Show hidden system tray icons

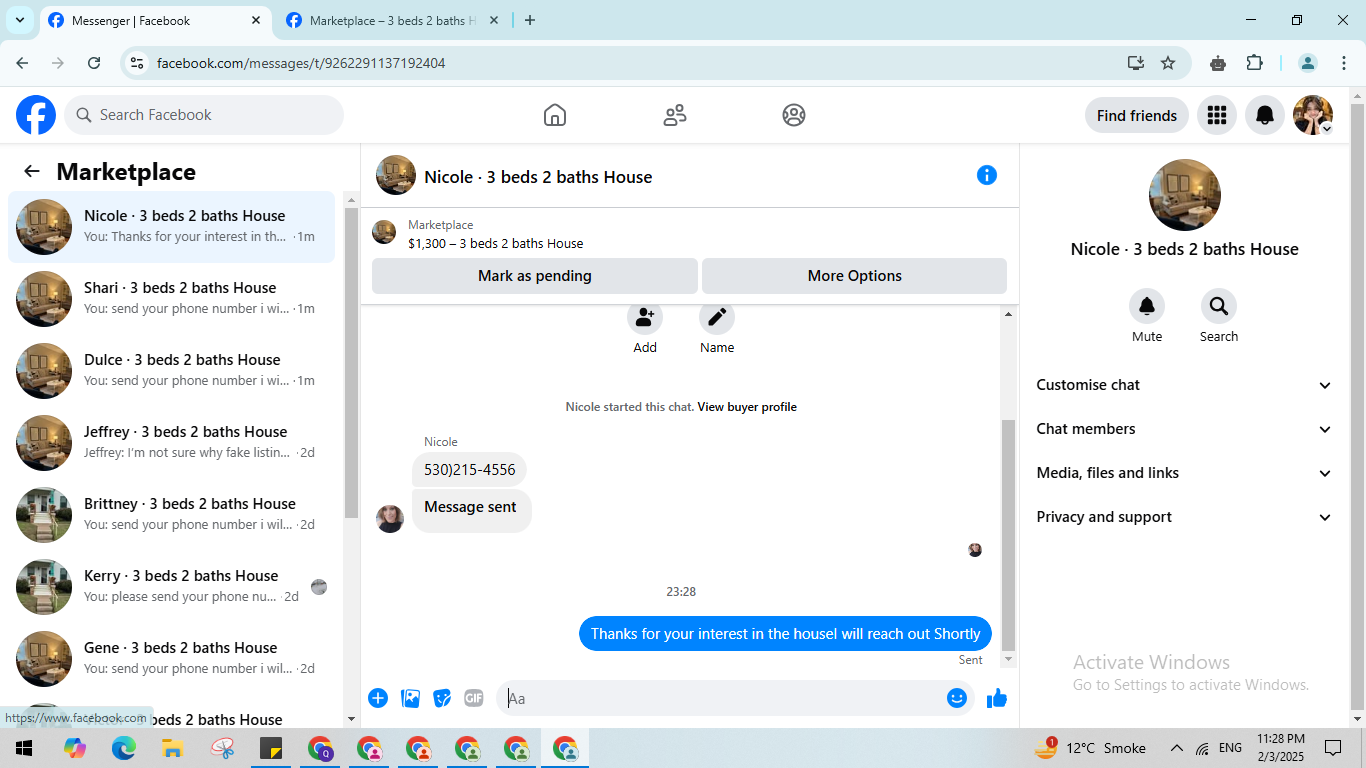click(1177, 748)
